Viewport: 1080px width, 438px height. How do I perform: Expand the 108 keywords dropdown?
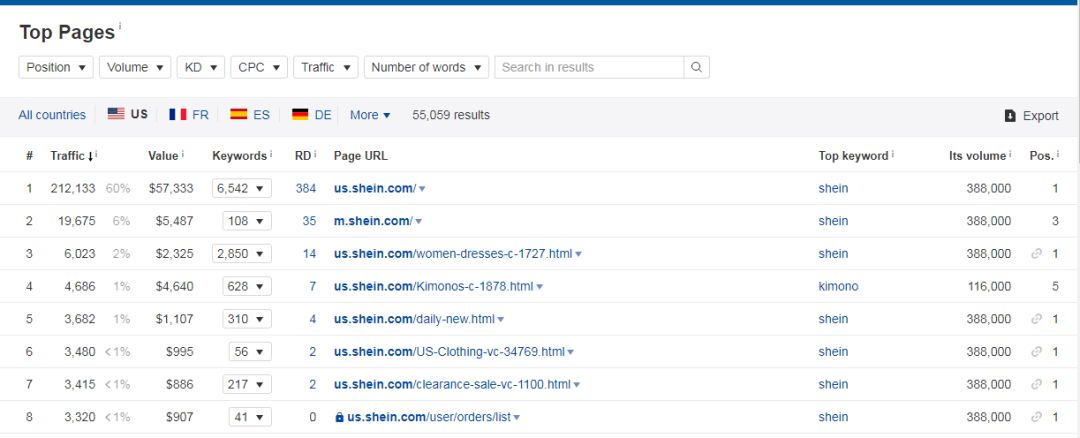tap(247, 221)
